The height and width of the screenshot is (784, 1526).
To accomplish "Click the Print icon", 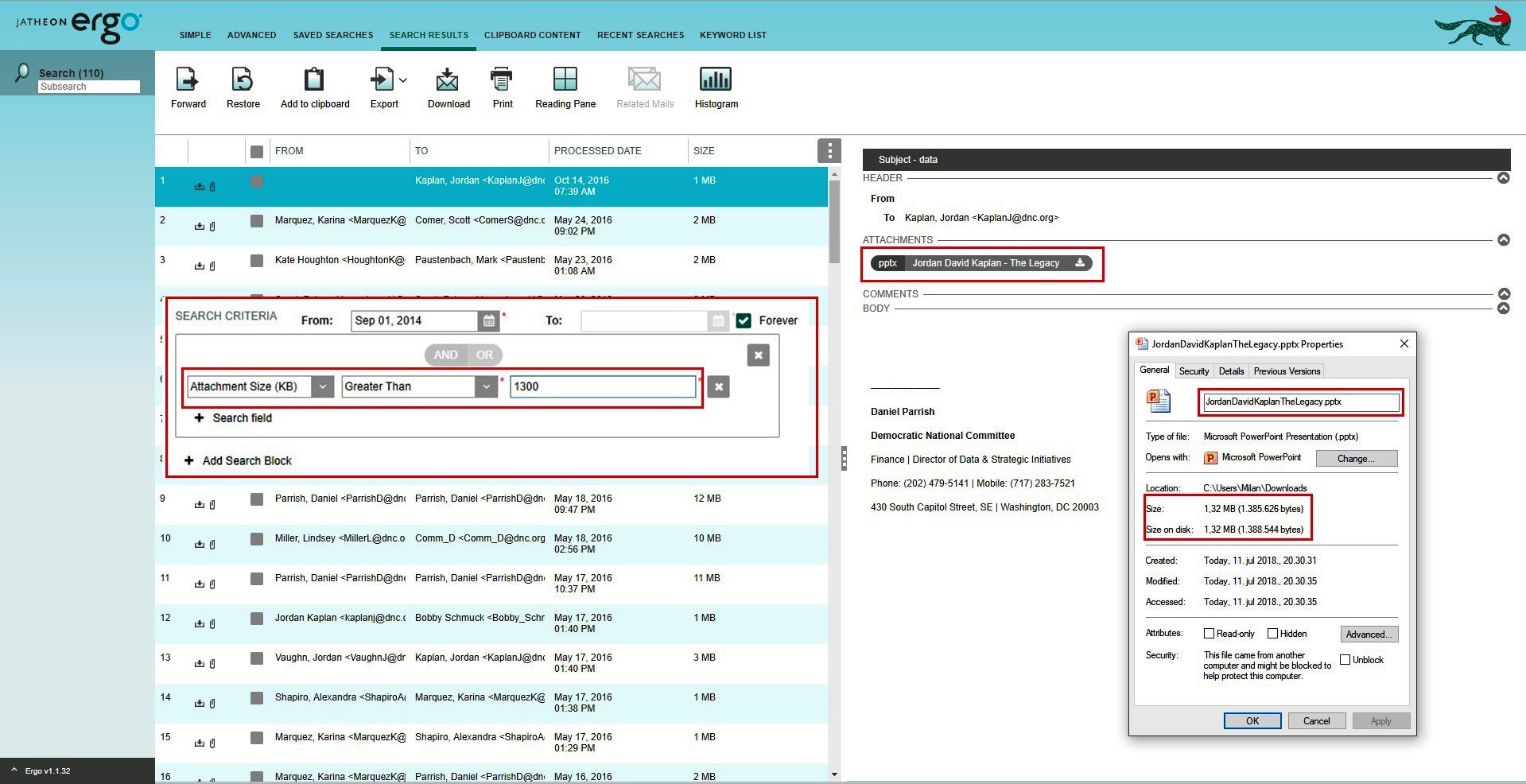I will tap(502, 79).
